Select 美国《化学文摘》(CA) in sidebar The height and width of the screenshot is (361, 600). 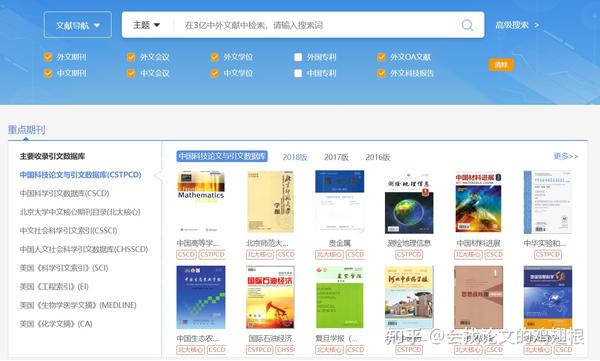[x=56, y=324]
